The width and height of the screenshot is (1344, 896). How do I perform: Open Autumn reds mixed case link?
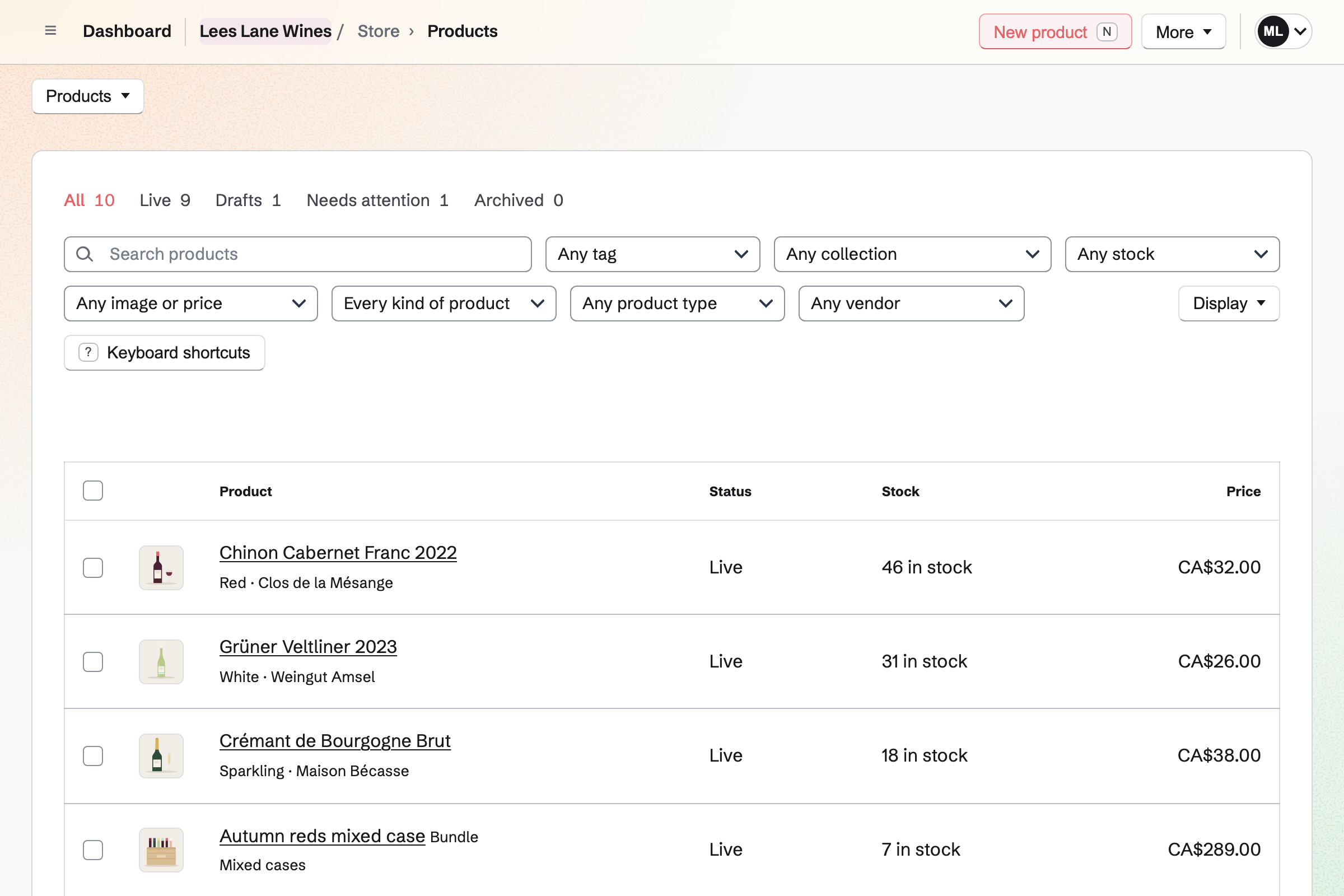point(323,836)
